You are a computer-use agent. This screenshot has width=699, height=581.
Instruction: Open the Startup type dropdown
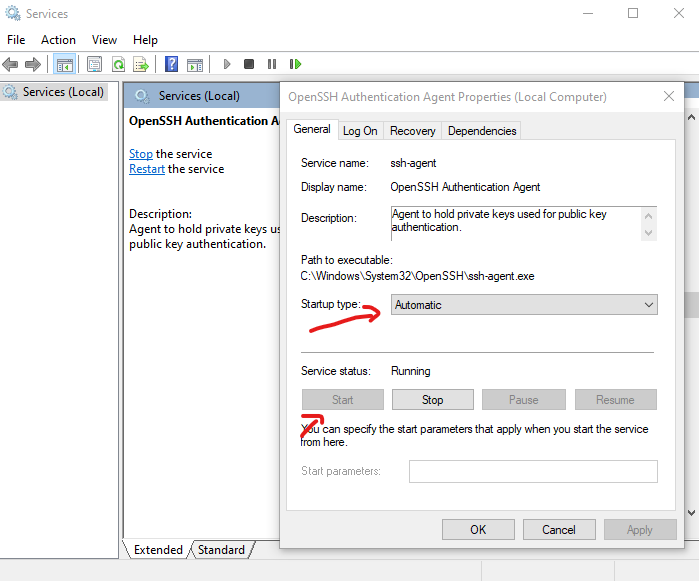524,305
